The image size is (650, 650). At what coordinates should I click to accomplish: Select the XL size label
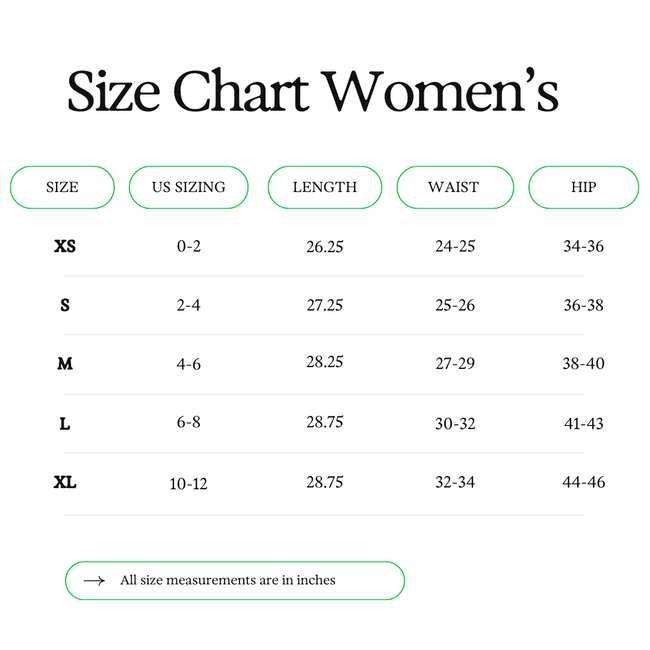(x=65, y=482)
